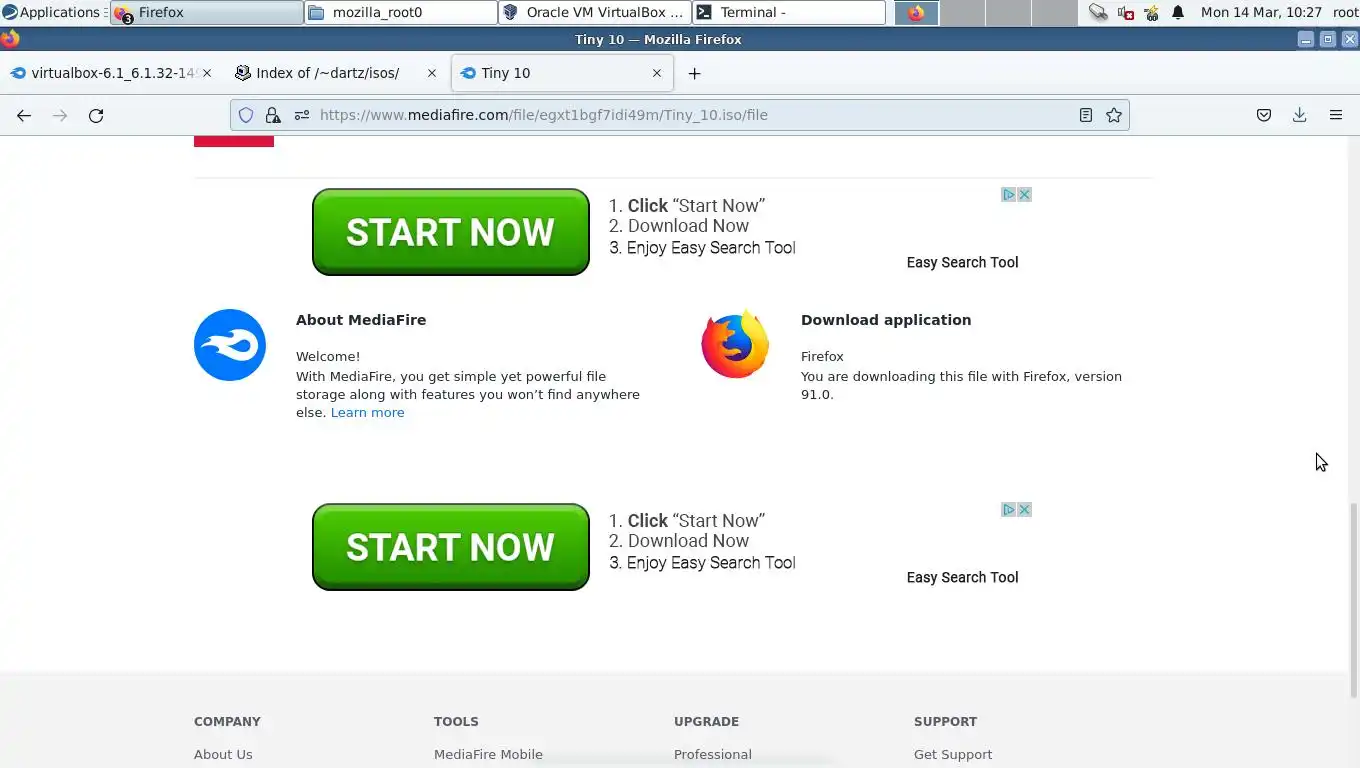Switch to Oracle VM VirtualBox window

click(595, 12)
